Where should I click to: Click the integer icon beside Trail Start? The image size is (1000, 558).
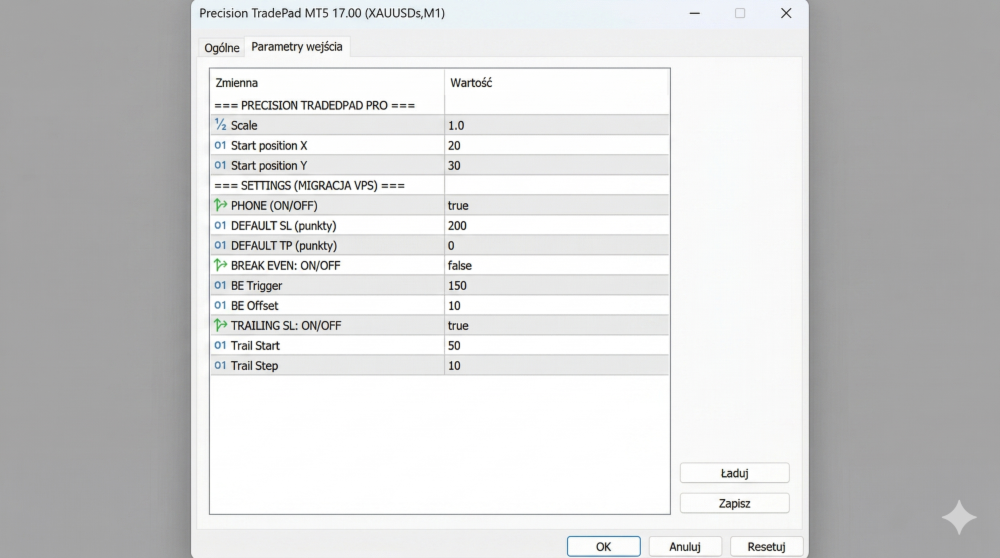[x=220, y=346]
